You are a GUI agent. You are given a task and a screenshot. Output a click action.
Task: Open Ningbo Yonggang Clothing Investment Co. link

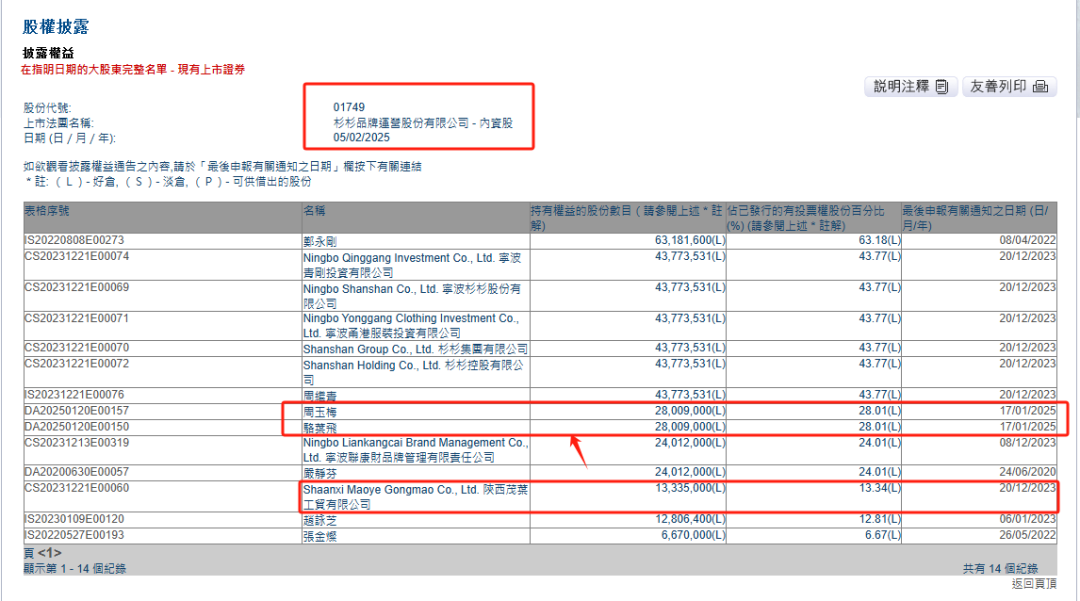(x=411, y=326)
